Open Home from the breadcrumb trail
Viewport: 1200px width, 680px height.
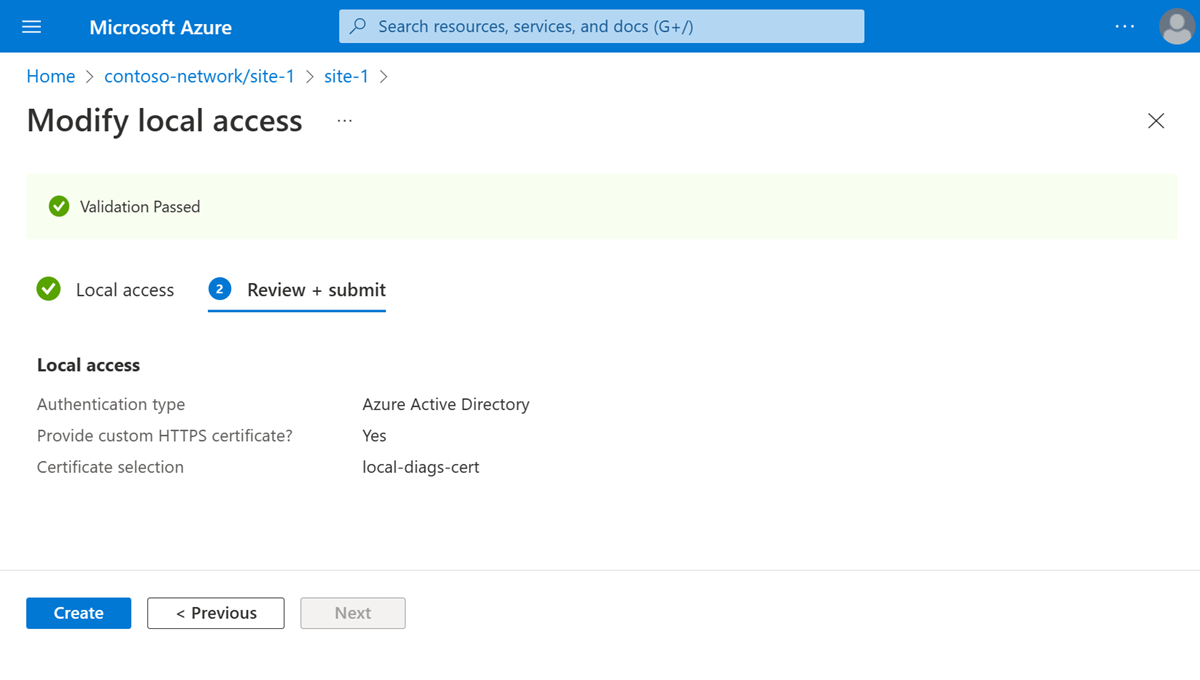coord(50,76)
